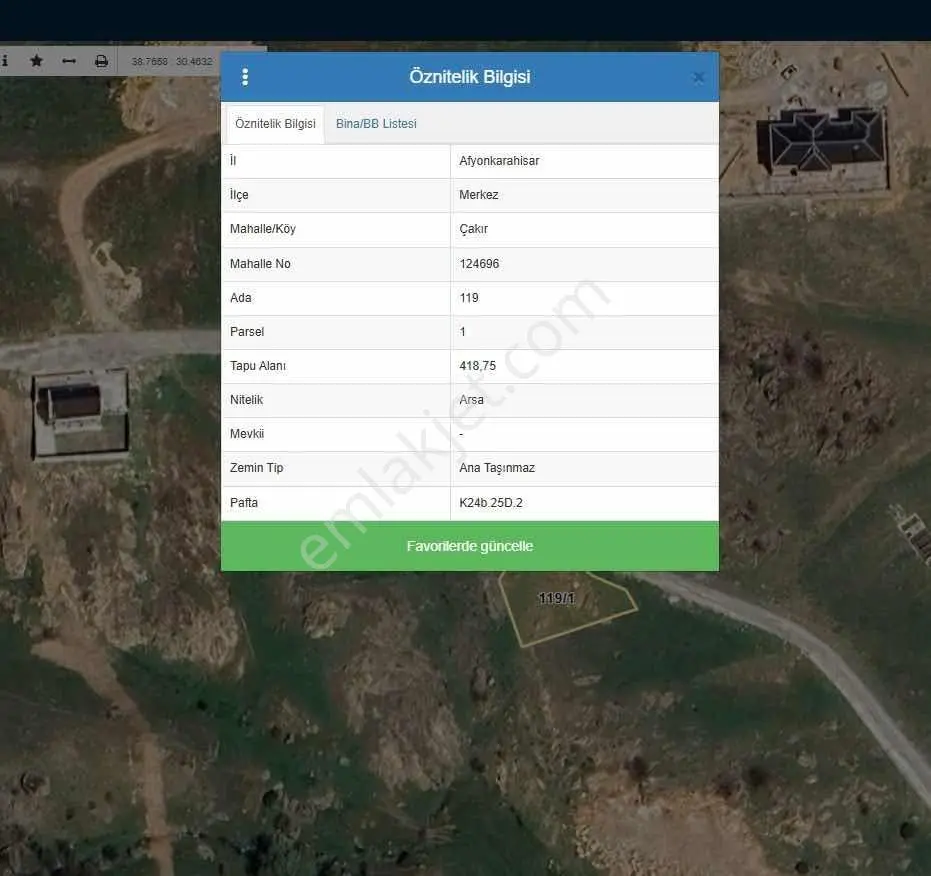Open the Bina/BB Listesi tab
Screen dimensions: 931x876
tap(376, 124)
